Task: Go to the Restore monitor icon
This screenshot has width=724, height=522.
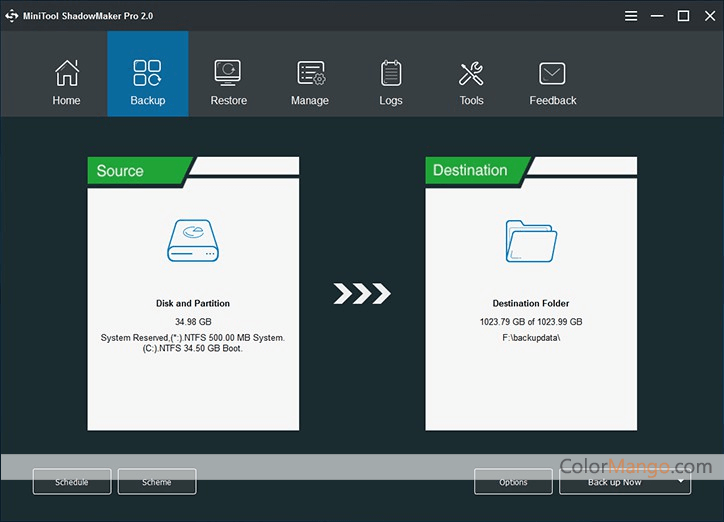Action: click(228, 74)
